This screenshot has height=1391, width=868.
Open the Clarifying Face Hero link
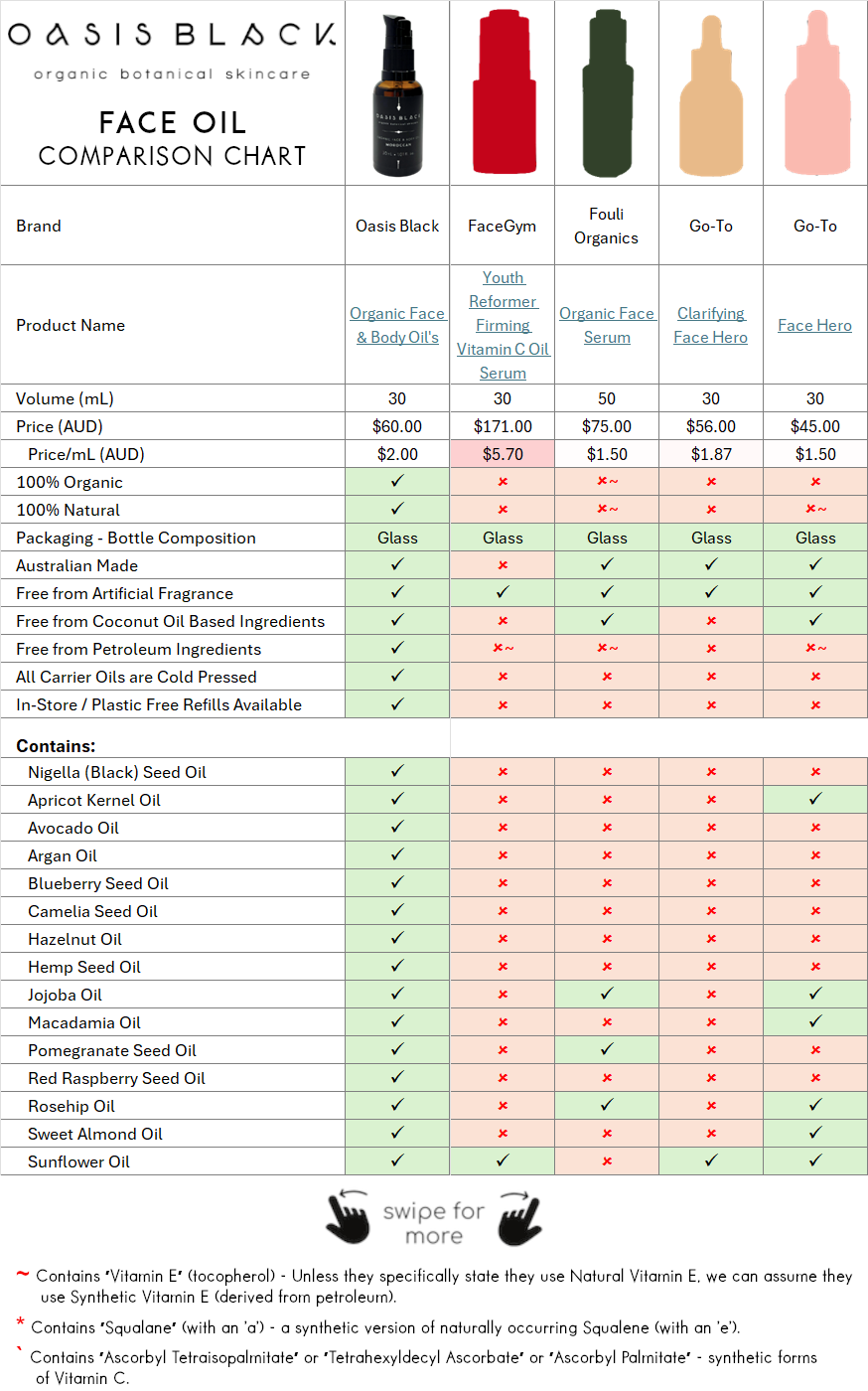point(711,325)
